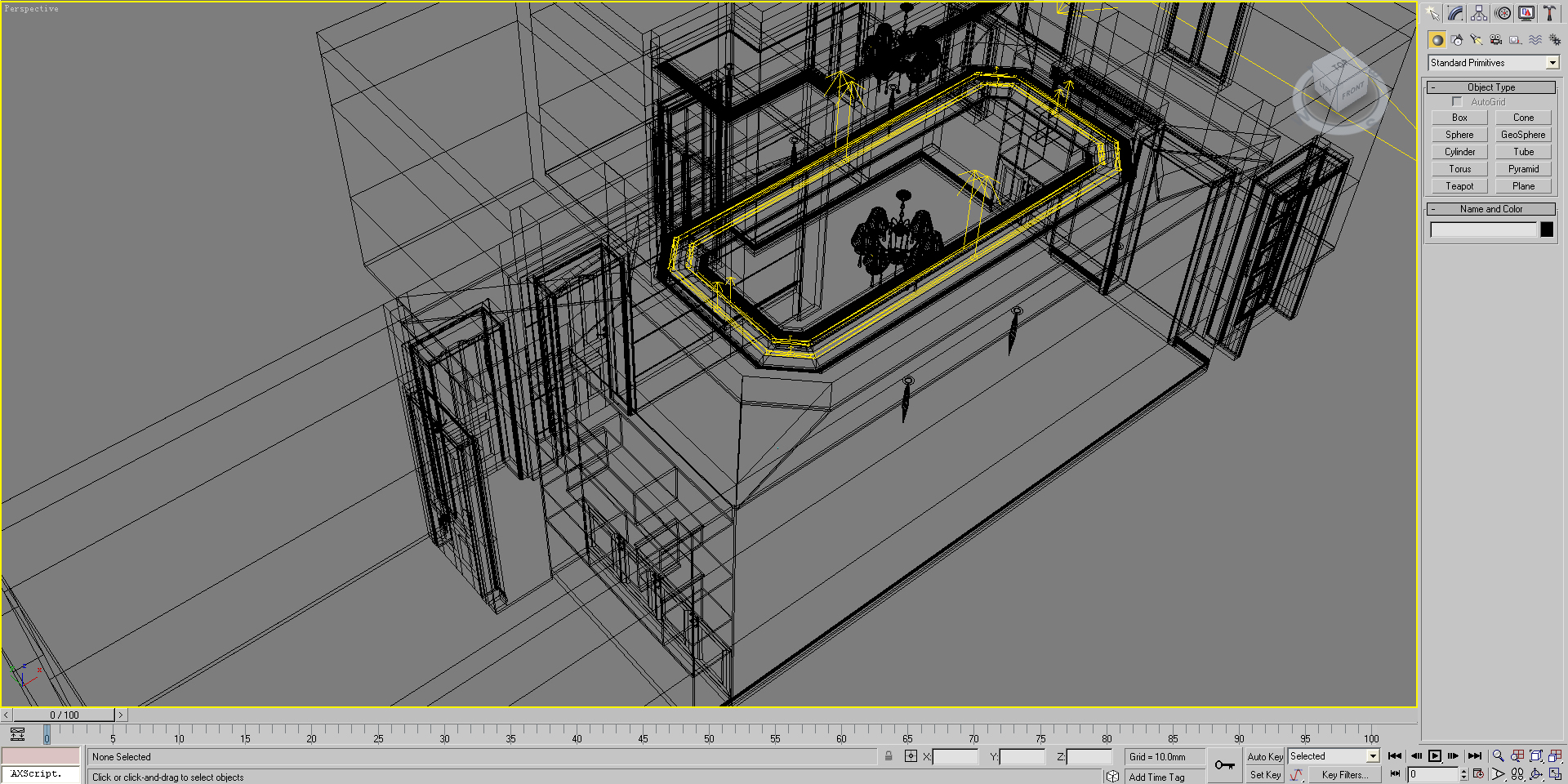Toggle Key Mode icon beside frame field
This screenshot has height=784, width=1568.
click(x=1395, y=774)
